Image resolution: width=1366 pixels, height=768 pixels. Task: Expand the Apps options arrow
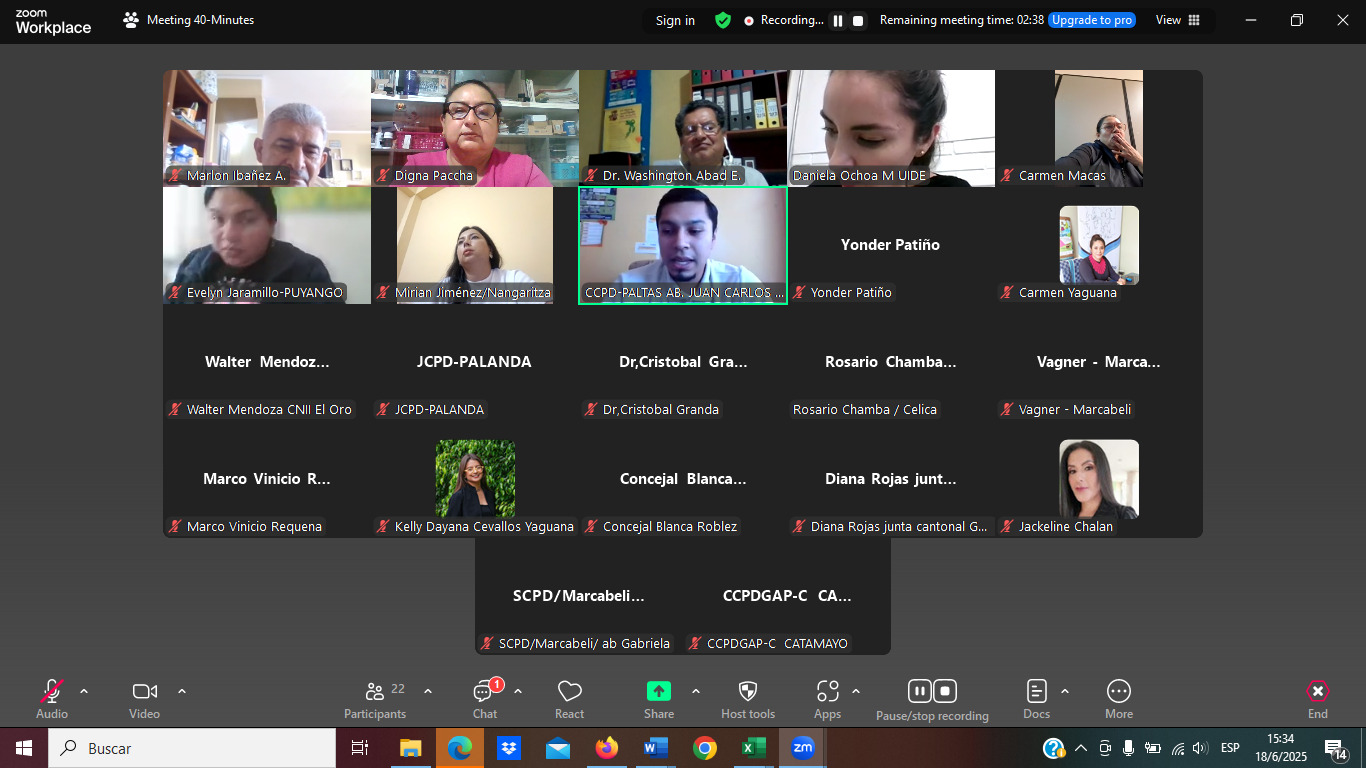click(x=856, y=691)
